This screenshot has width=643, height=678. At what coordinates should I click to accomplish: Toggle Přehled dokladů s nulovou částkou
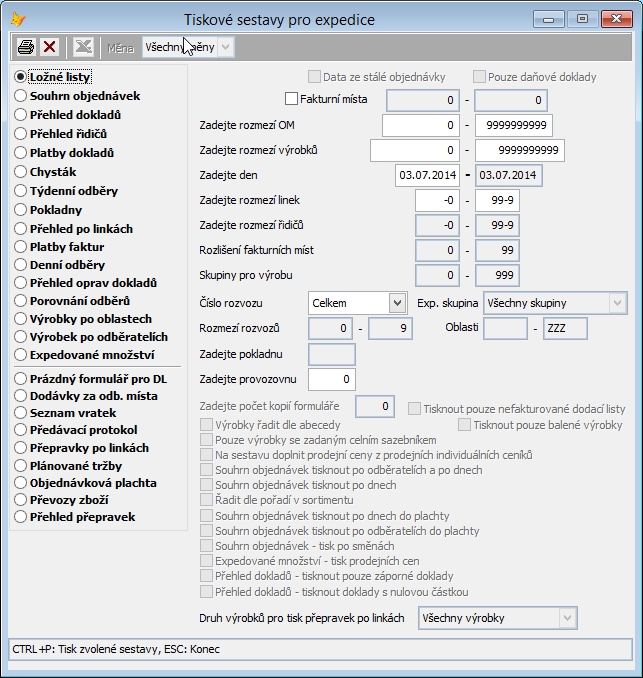(x=207, y=592)
